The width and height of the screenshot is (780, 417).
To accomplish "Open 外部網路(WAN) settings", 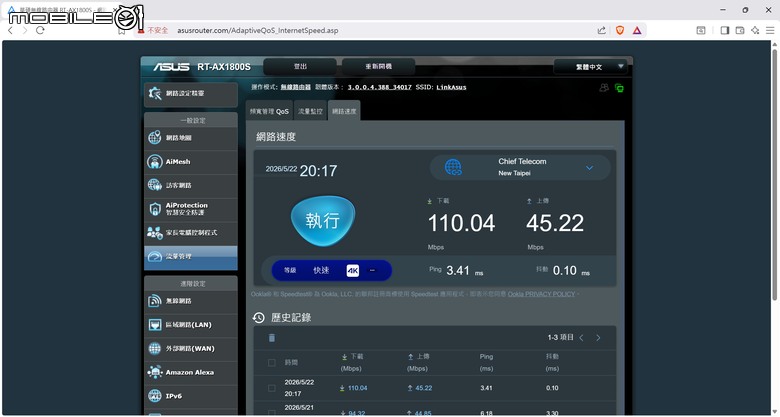I will (x=191, y=348).
